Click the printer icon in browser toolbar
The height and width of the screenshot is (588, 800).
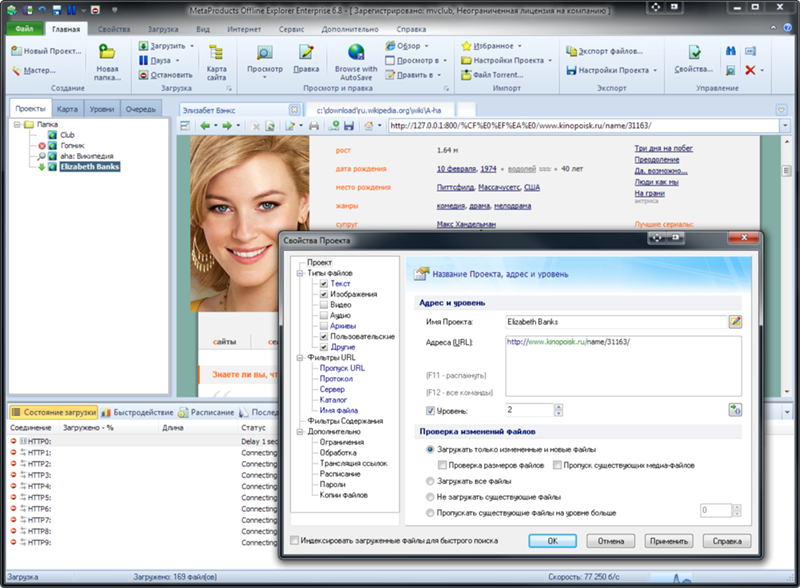pyautogui.click(x=314, y=126)
